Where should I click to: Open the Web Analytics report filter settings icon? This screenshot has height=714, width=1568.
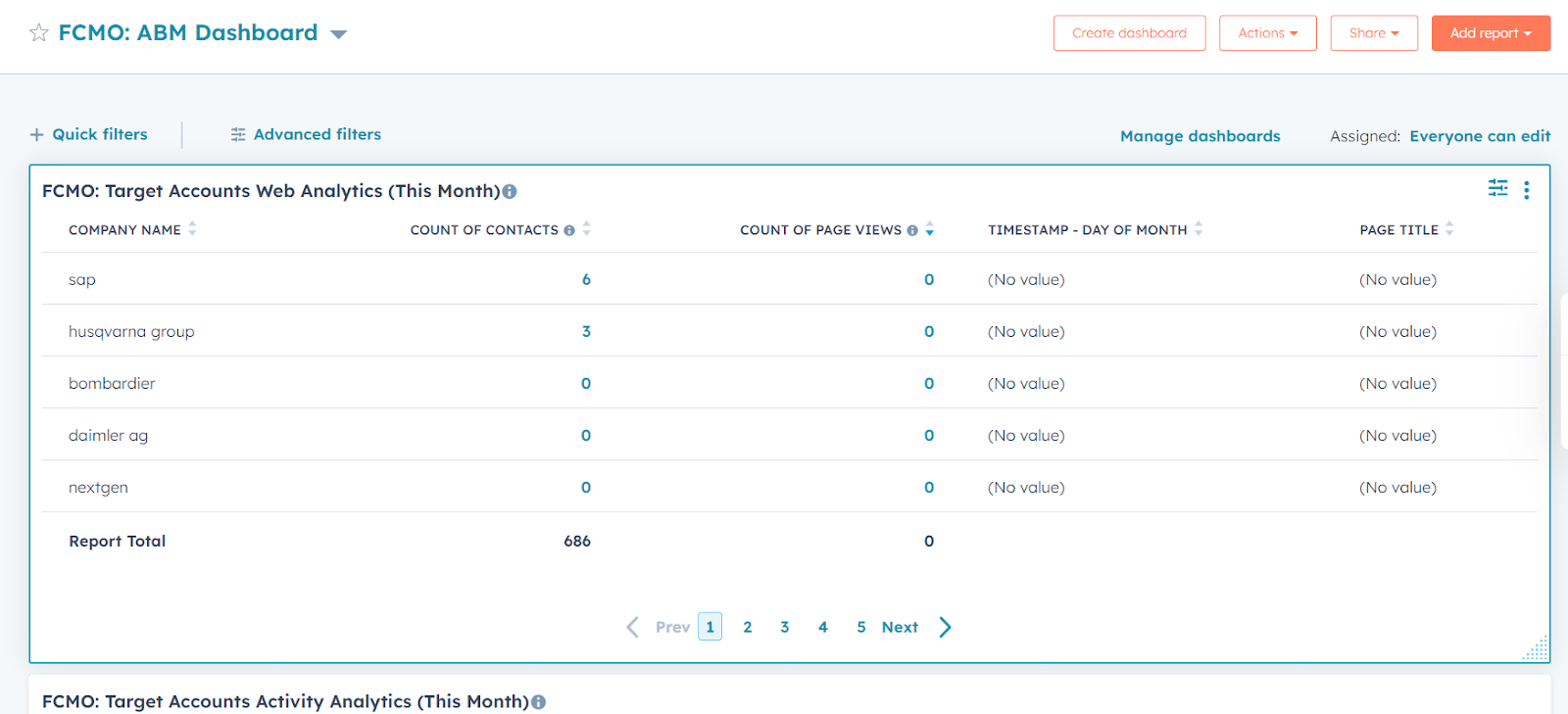tap(1497, 188)
